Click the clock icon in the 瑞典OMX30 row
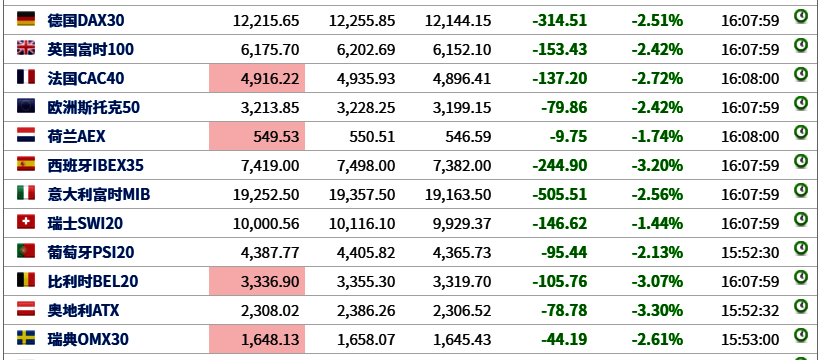823x360 pixels. click(x=800, y=335)
